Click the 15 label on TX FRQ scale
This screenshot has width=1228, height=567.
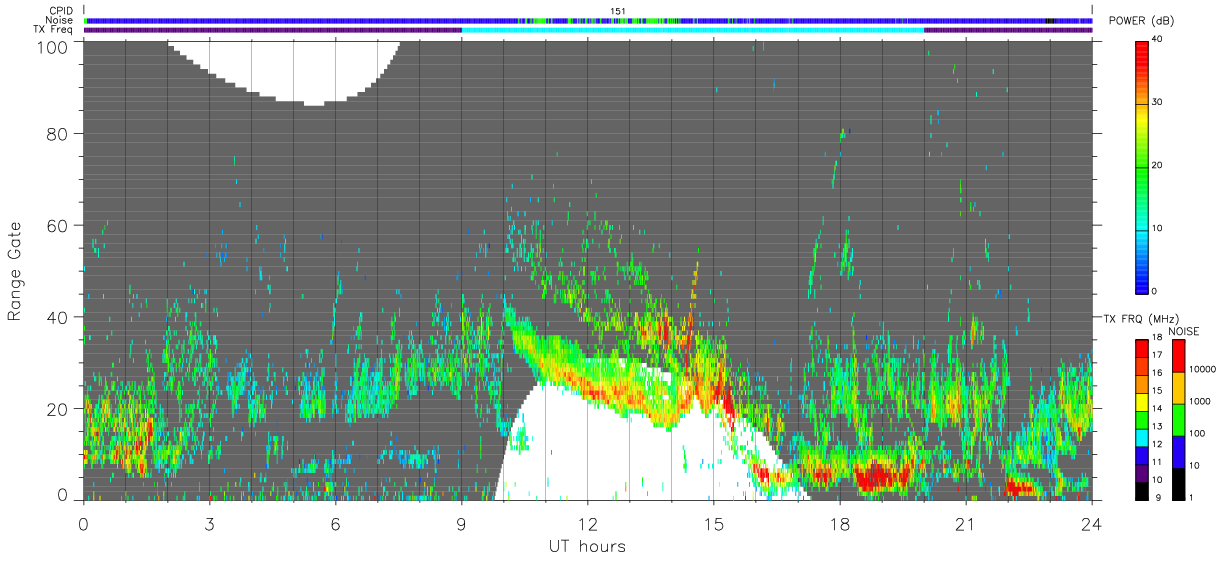click(x=1158, y=390)
